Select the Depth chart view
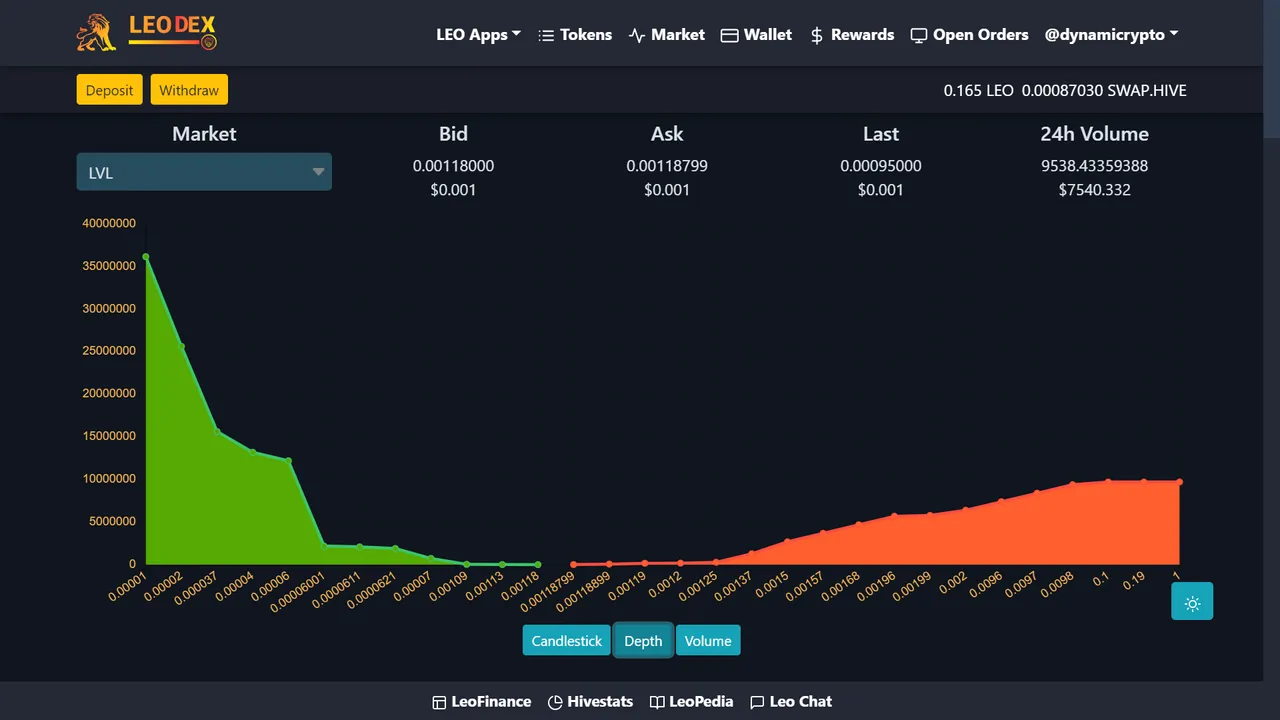The width and height of the screenshot is (1280, 720). point(643,641)
